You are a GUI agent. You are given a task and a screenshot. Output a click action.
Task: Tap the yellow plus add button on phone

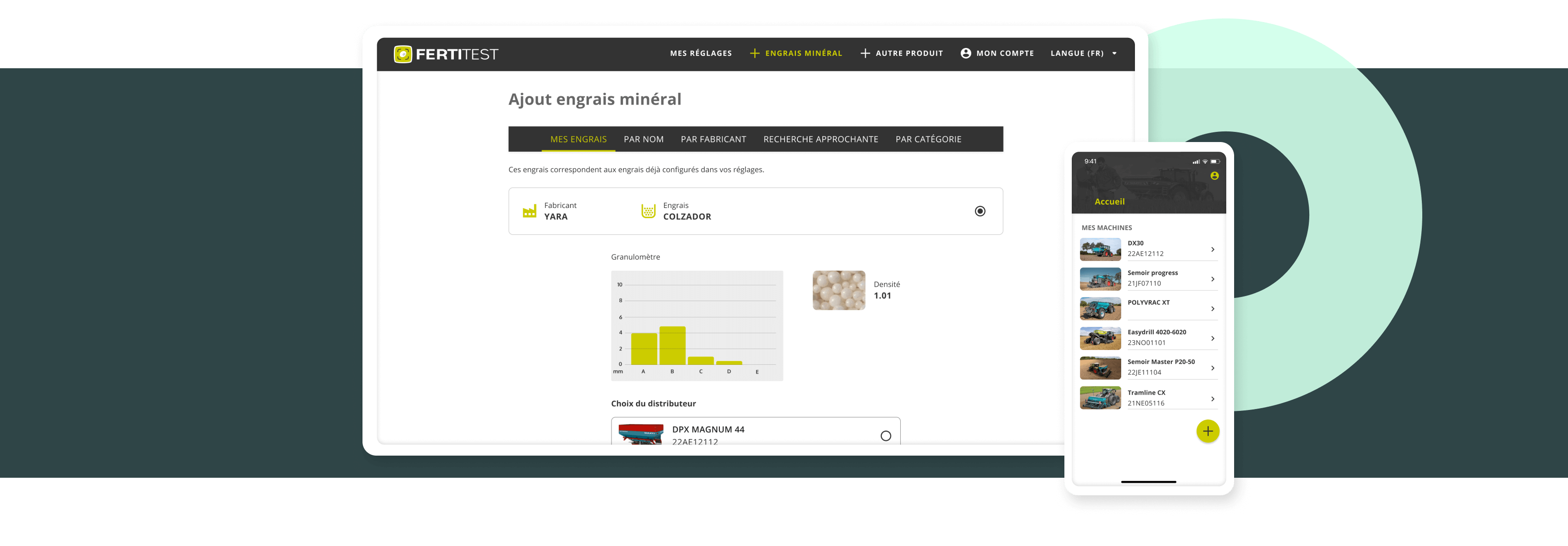[1208, 432]
